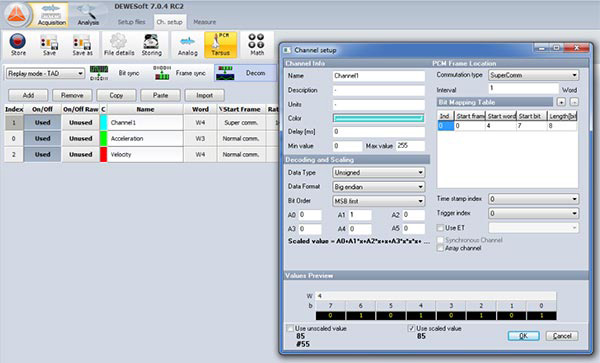Viewport: 600px width, 363px height.
Task: Open the Acquisition mode
Action: tap(51, 15)
